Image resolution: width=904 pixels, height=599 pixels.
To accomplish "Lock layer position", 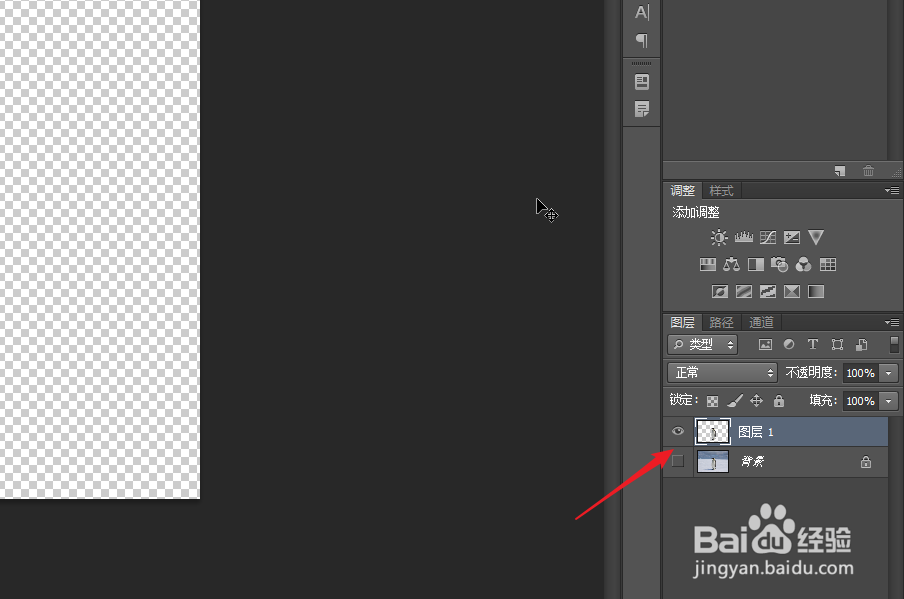I will (x=756, y=401).
